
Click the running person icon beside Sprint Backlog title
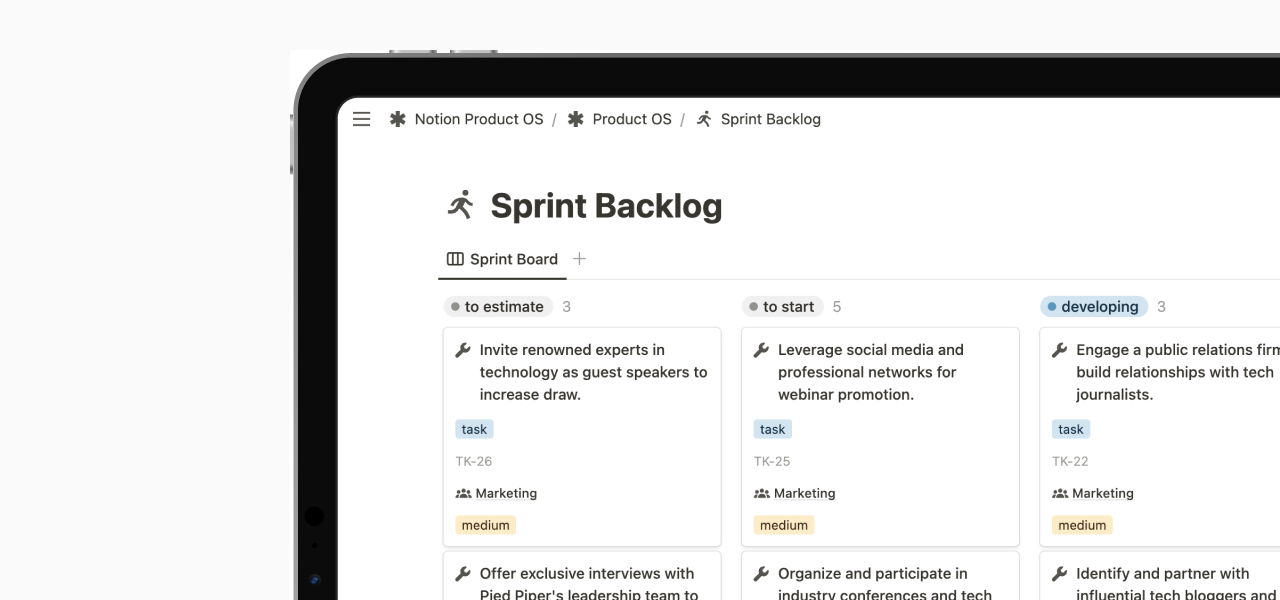click(x=460, y=203)
